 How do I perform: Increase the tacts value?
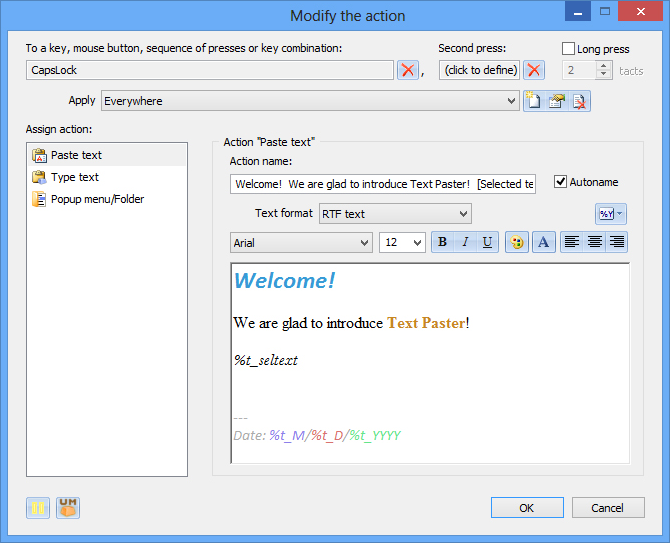(603, 66)
